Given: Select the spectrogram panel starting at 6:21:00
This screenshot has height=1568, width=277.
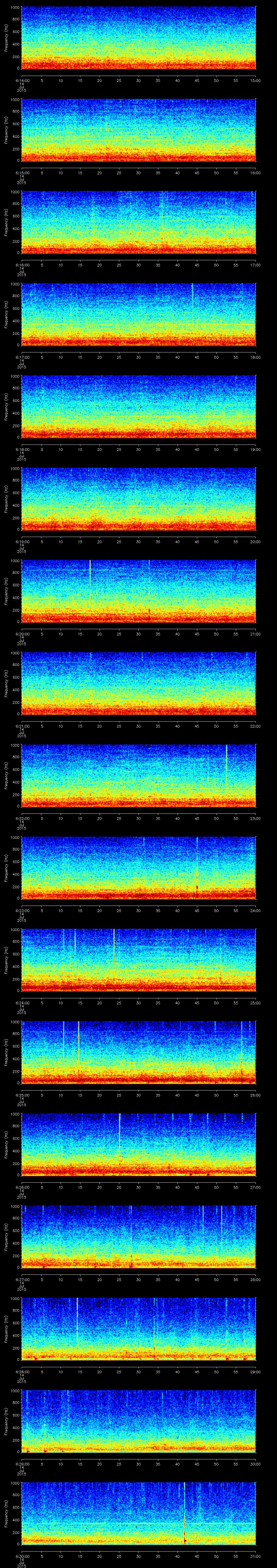Looking at the screenshot, I should pyautogui.click(x=138, y=683).
